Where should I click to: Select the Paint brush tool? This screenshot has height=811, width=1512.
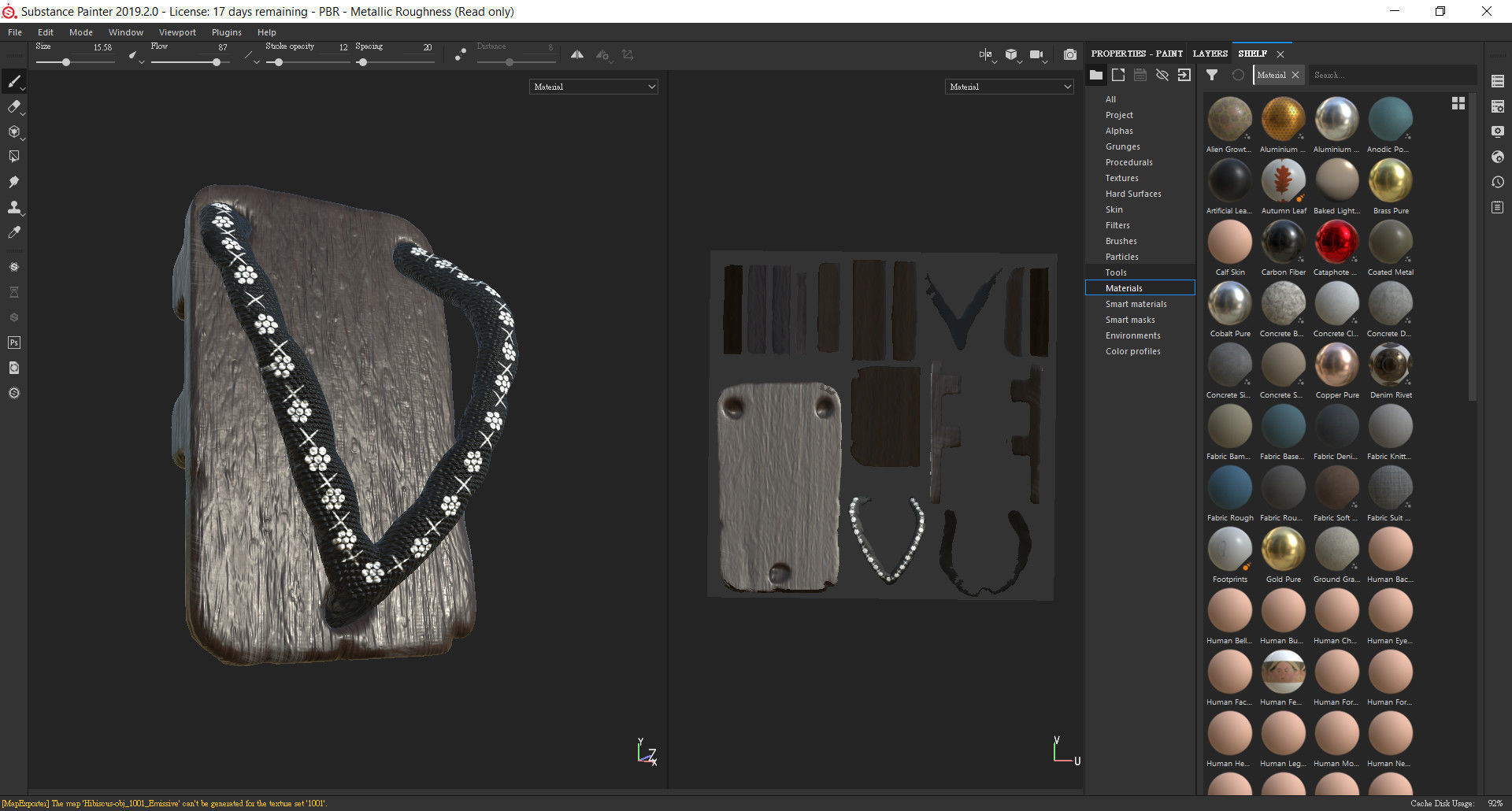pos(13,81)
